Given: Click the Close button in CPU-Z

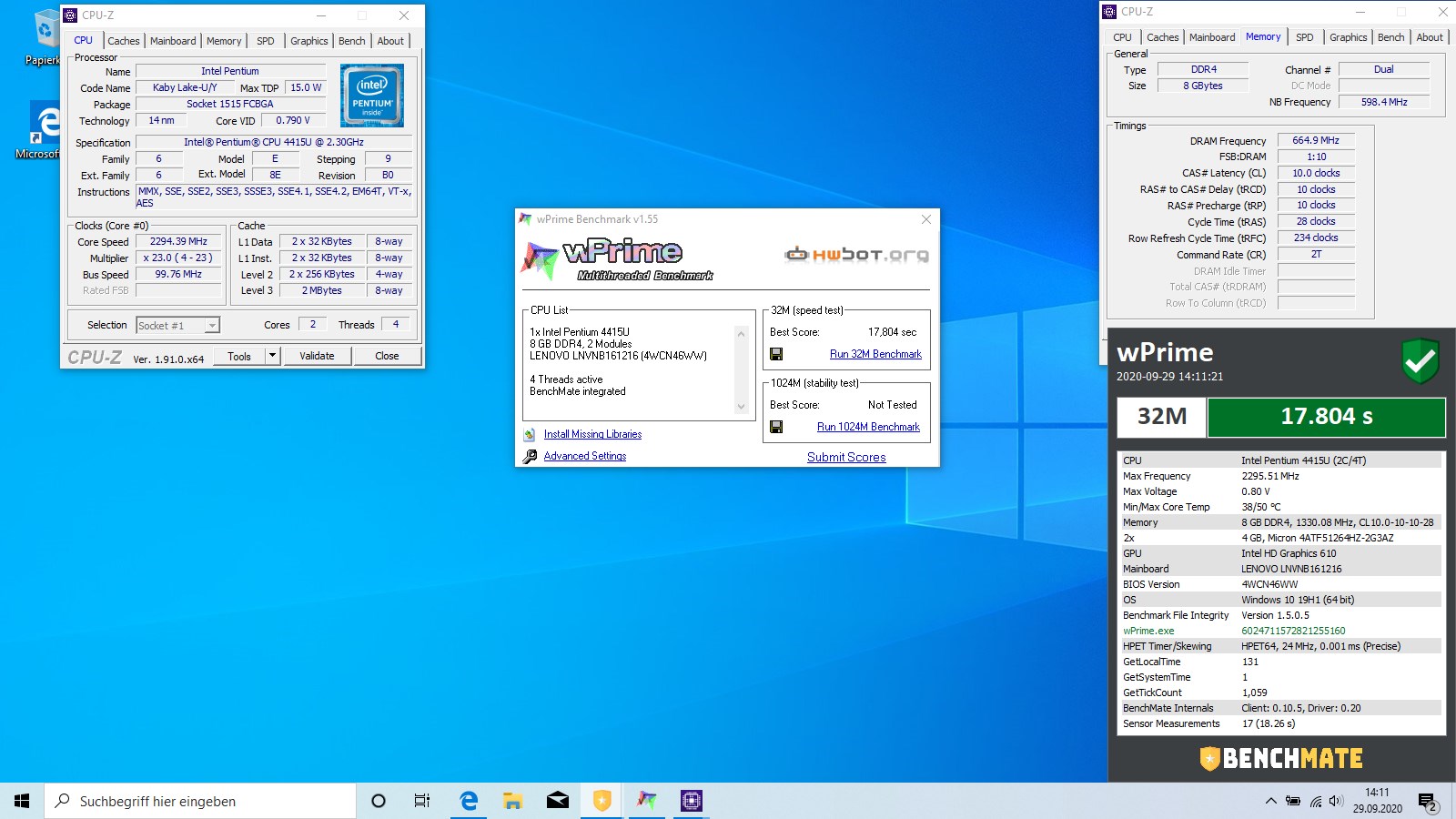Looking at the screenshot, I should (x=387, y=356).
